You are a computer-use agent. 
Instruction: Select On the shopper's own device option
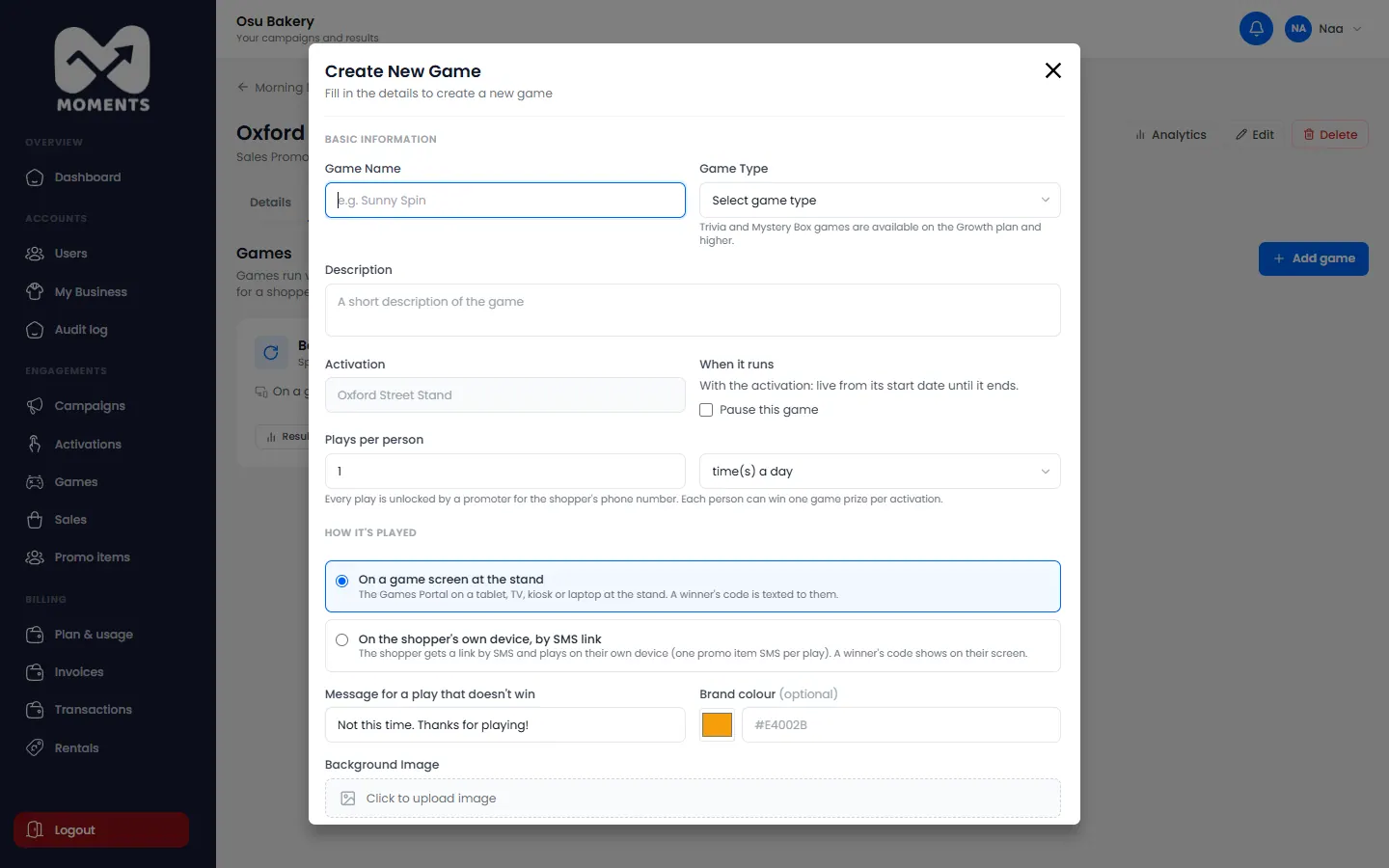click(693, 646)
